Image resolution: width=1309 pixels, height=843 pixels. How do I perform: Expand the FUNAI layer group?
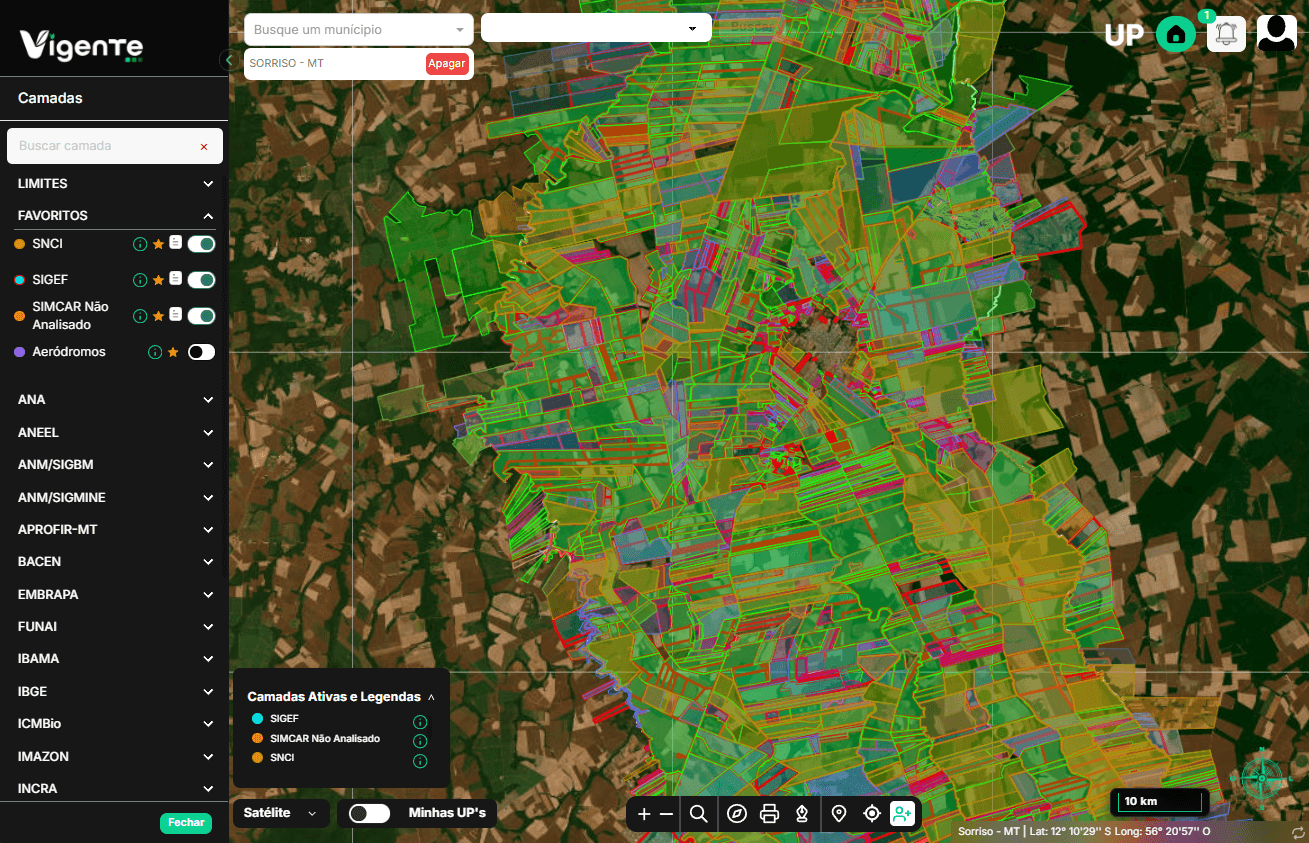(114, 627)
